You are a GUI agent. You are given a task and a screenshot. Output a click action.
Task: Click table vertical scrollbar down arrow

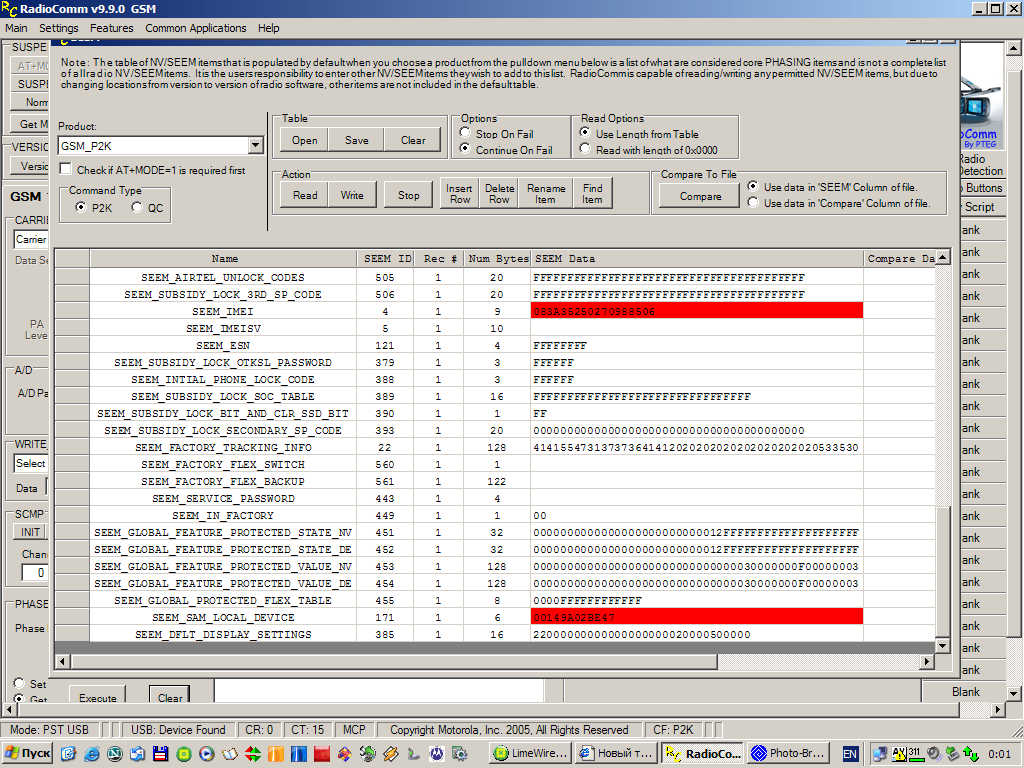click(x=942, y=645)
